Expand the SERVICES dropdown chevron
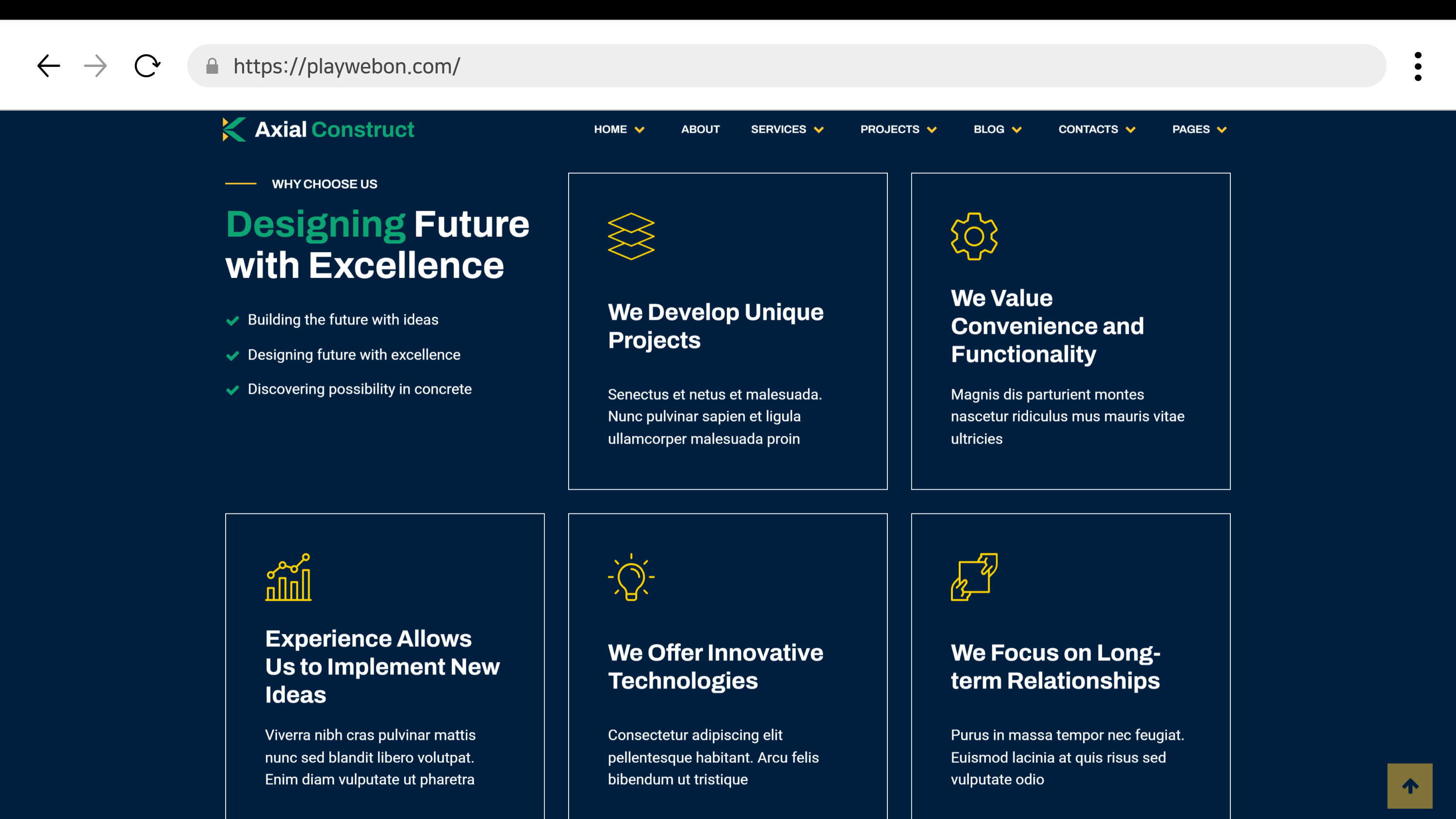The image size is (1456, 819). coord(818,130)
